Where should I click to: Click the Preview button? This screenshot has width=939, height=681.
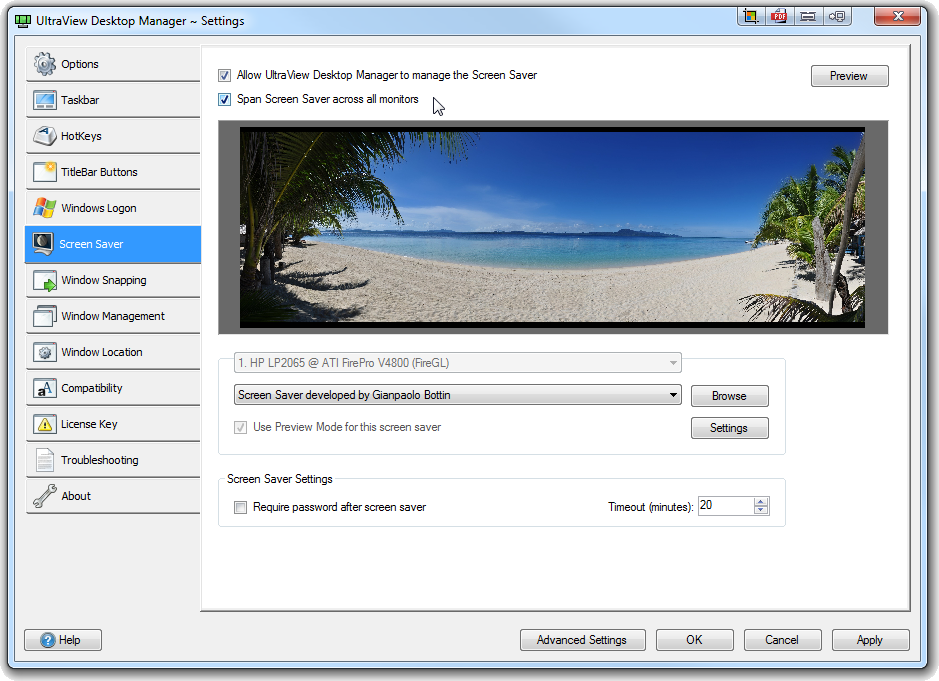point(849,76)
